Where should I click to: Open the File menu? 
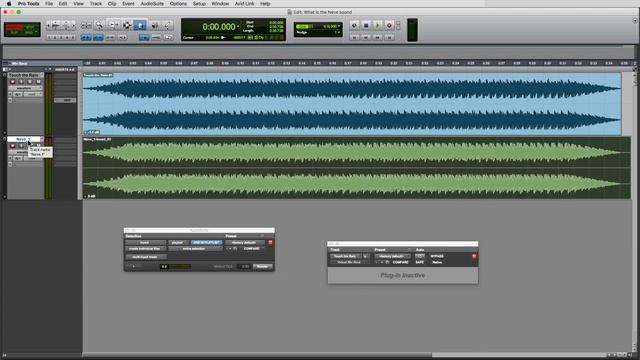pyautogui.click(x=49, y=4)
